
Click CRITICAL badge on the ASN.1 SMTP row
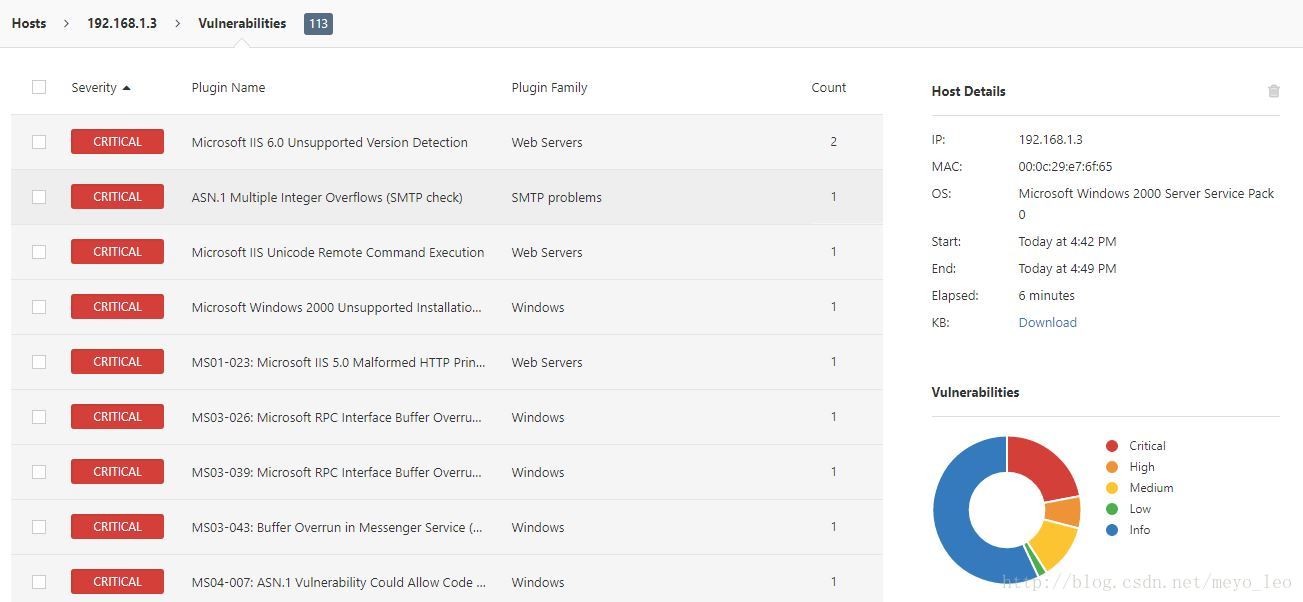pos(117,197)
